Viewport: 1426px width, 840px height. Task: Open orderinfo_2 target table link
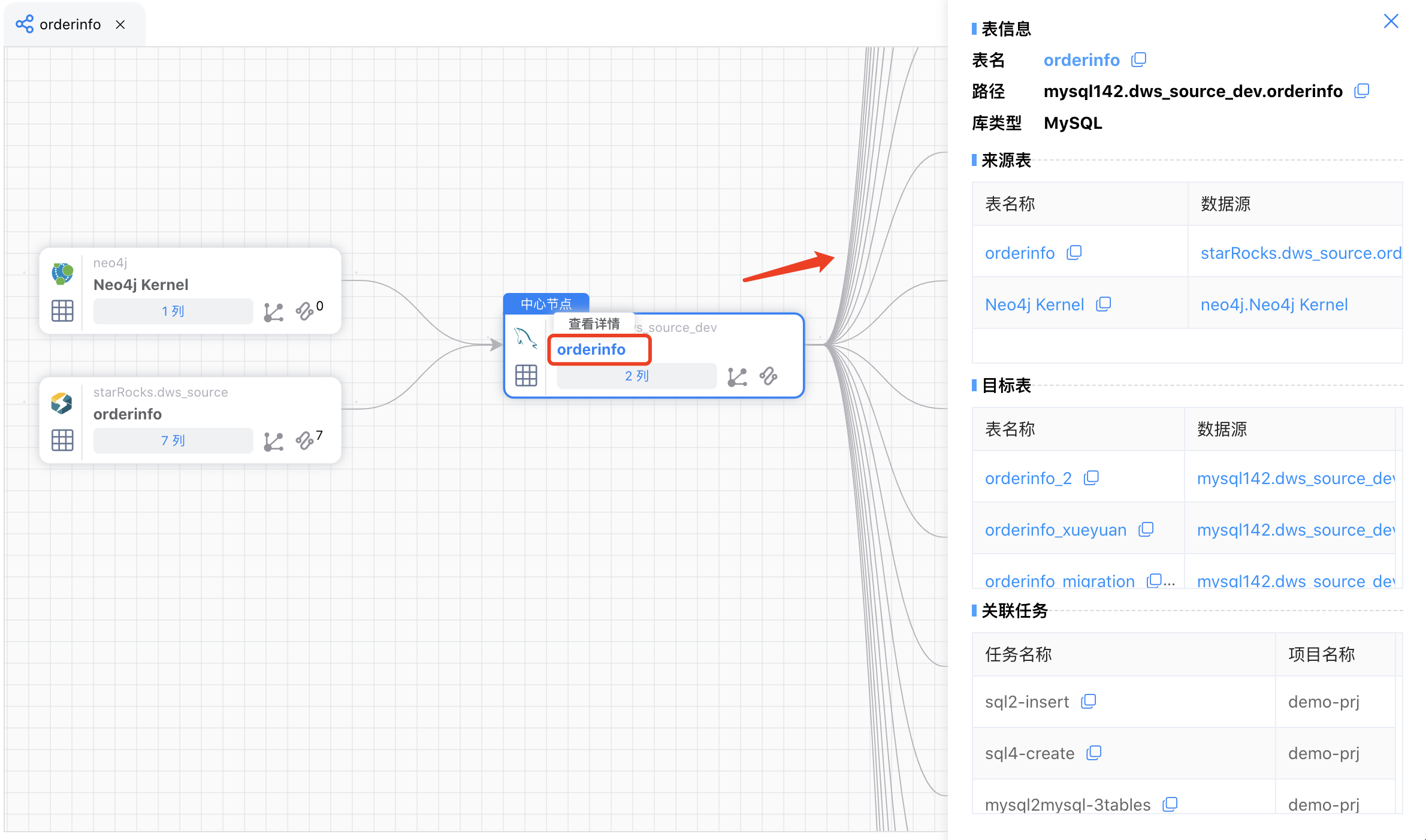click(x=1028, y=478)
